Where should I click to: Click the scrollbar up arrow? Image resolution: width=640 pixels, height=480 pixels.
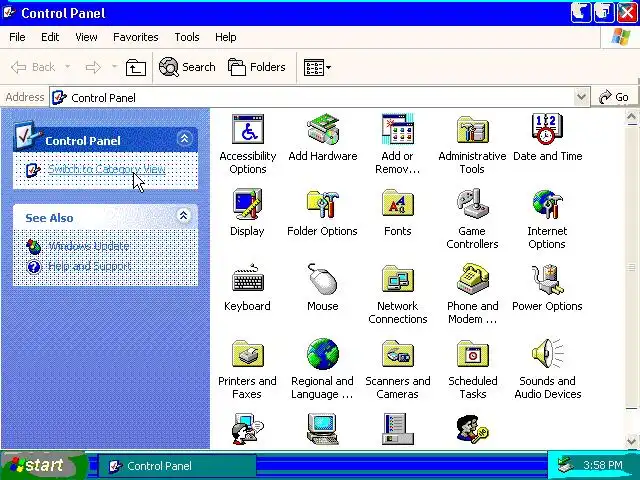click(x=631, y=118)
